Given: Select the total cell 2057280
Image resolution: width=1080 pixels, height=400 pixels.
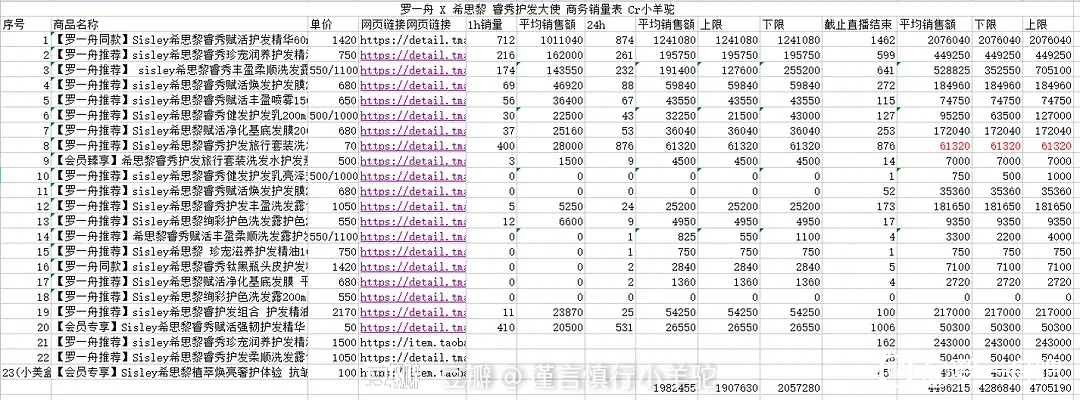Looking at the screenshot, I should 791,388.
